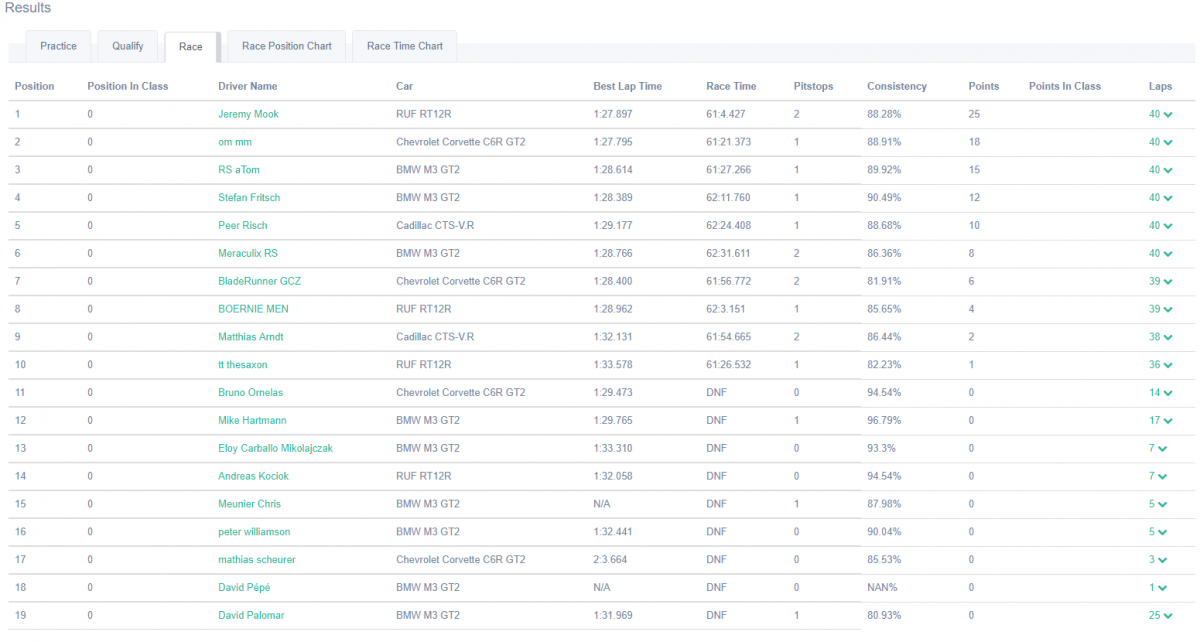Switch to the Practice tab

[58, 46]
